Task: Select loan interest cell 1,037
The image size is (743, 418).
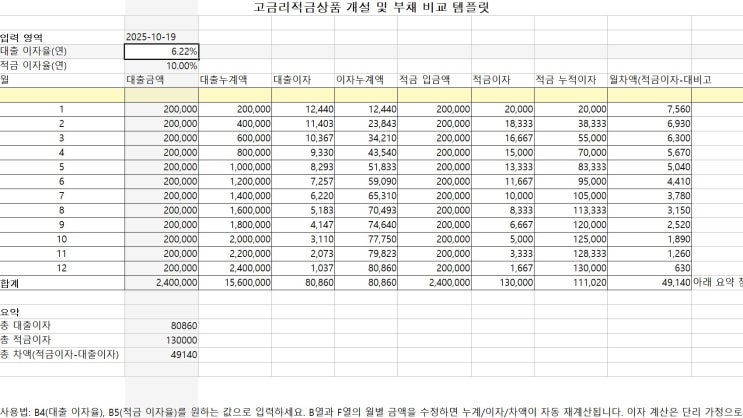Action: (303, 268)
